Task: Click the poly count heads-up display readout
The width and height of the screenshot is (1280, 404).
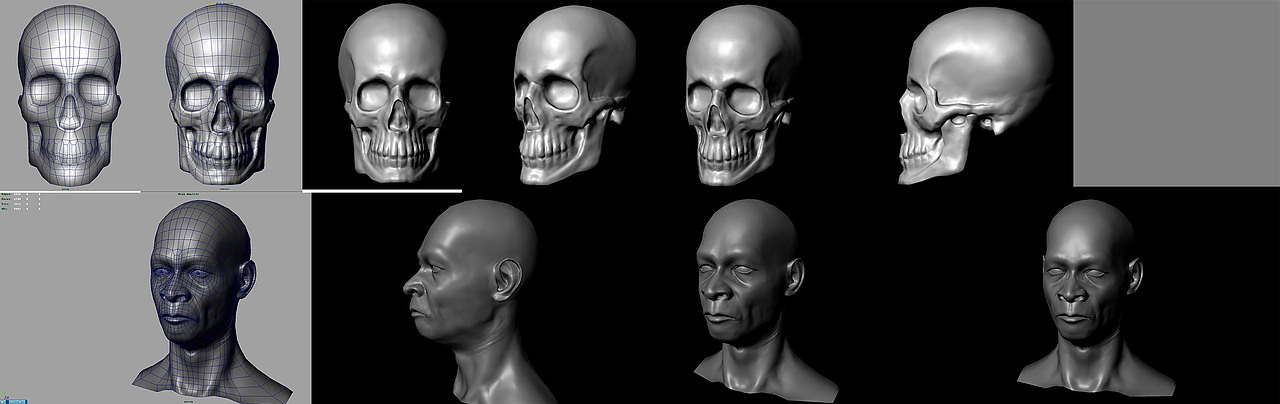Action: tap(20, 203)
